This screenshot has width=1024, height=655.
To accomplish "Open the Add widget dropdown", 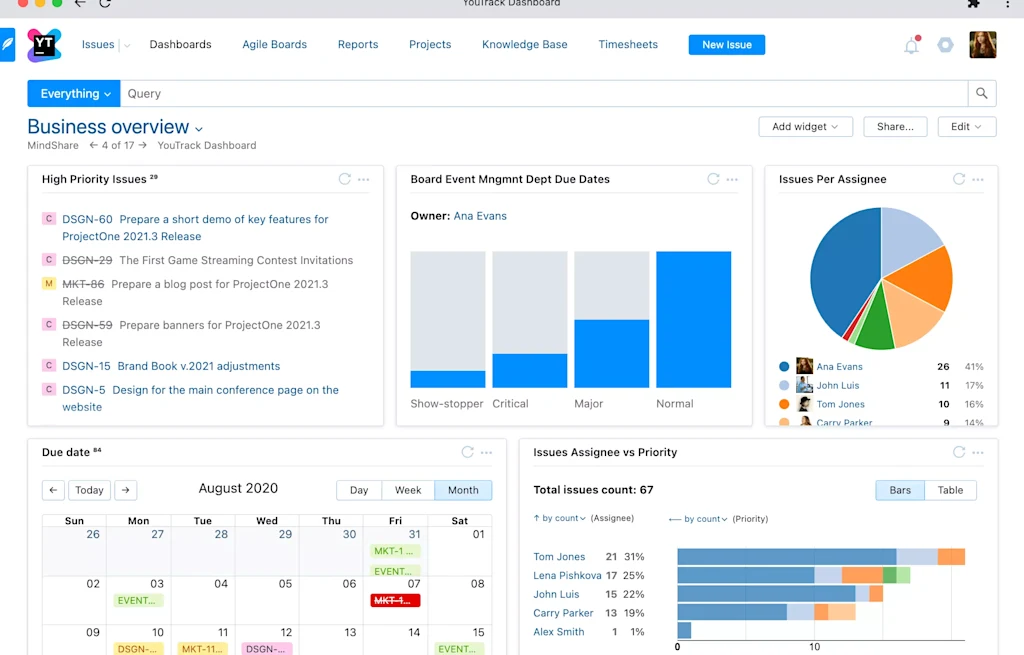I will point(805,126).
